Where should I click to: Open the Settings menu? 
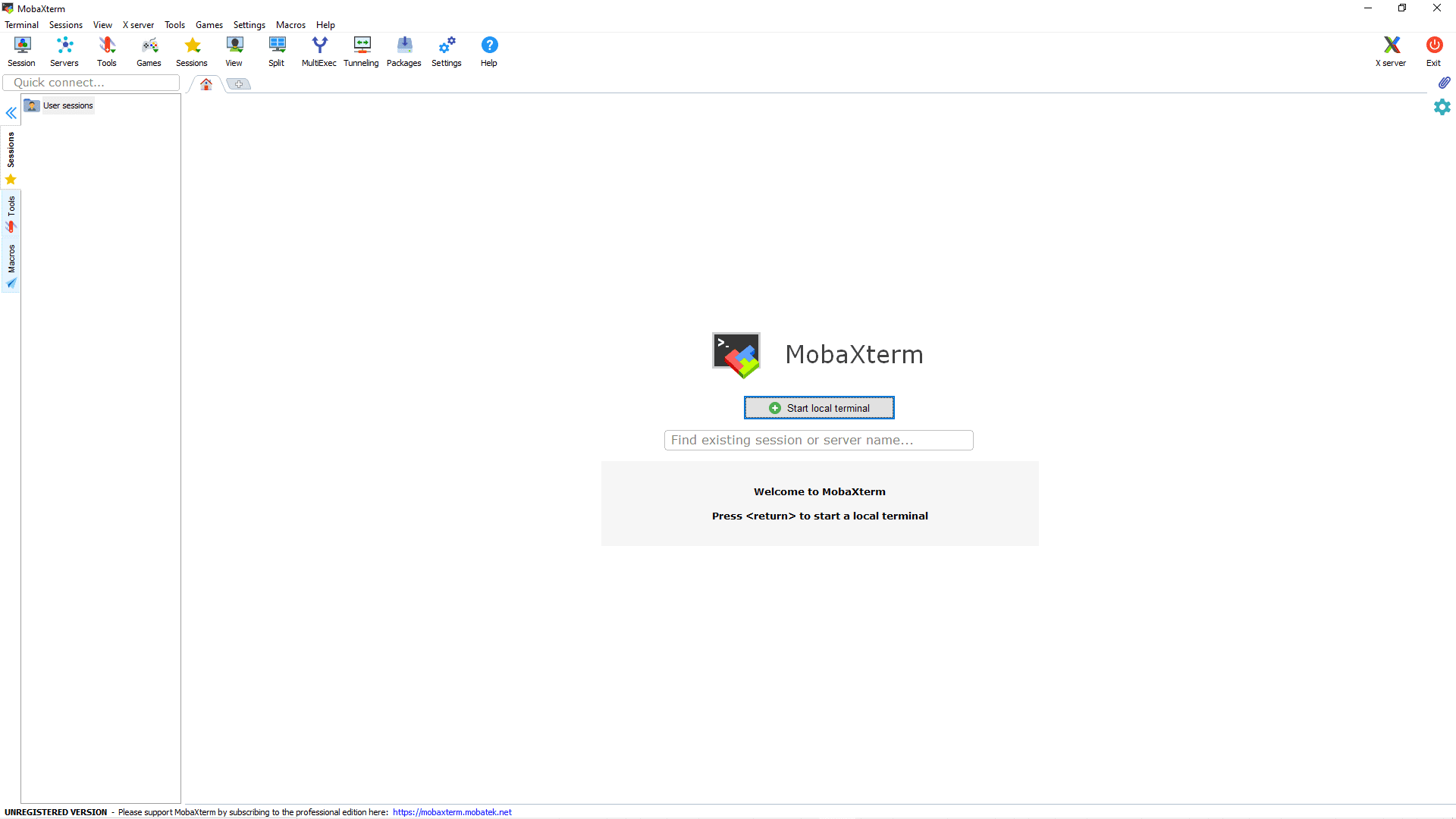tap(249, 25)
